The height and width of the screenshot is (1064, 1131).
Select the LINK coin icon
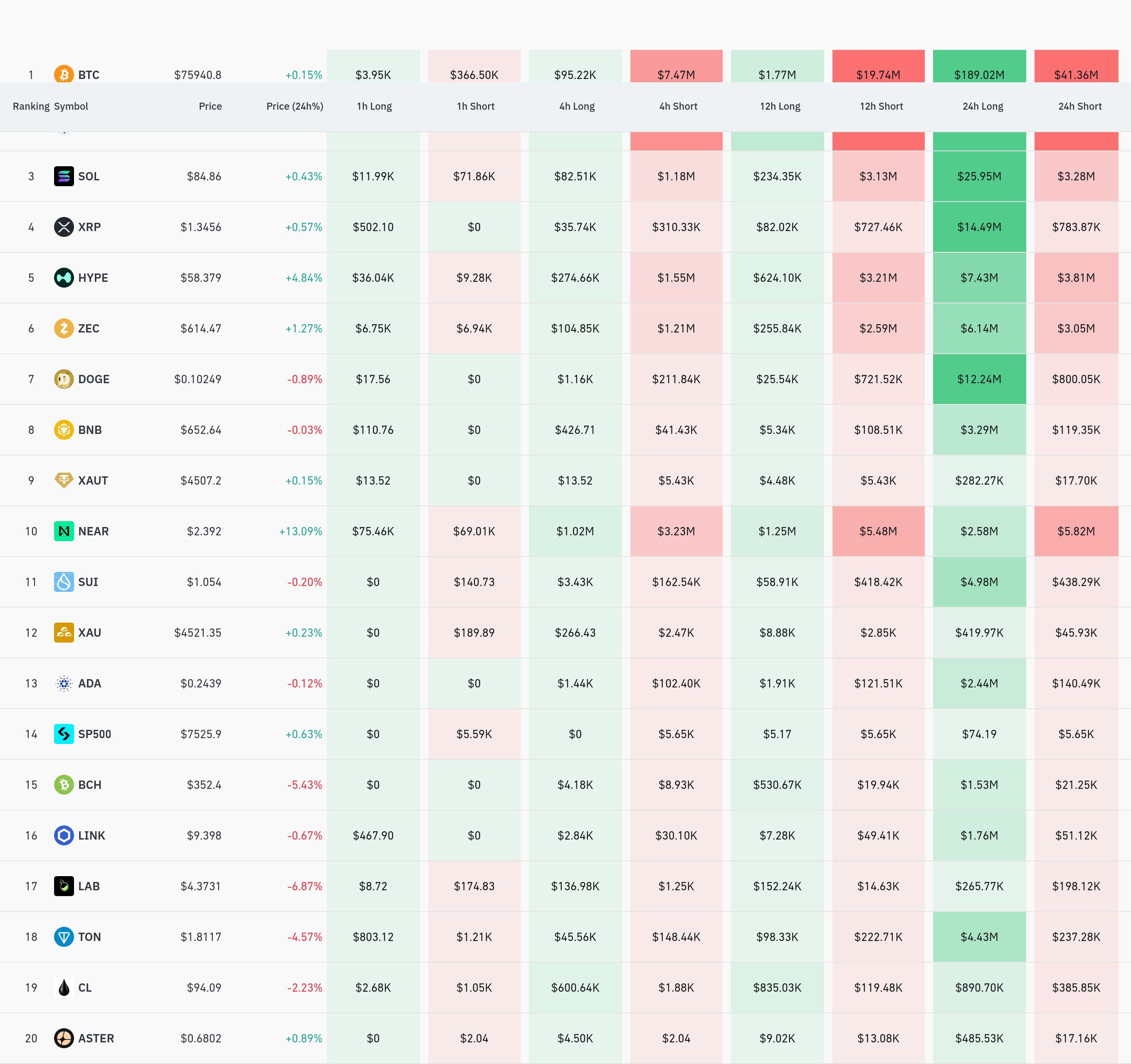[64, 835]
